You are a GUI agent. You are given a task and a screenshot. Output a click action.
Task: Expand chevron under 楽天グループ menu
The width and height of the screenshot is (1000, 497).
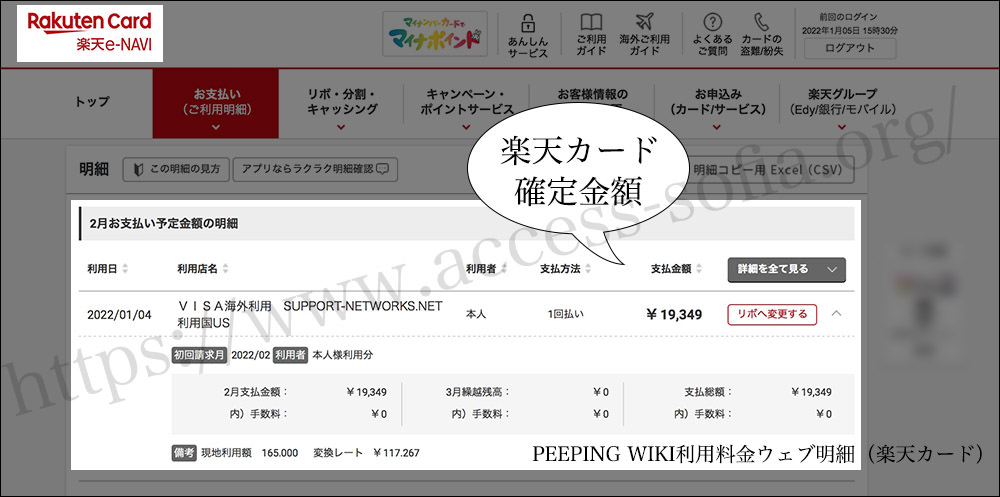(842, 128)
